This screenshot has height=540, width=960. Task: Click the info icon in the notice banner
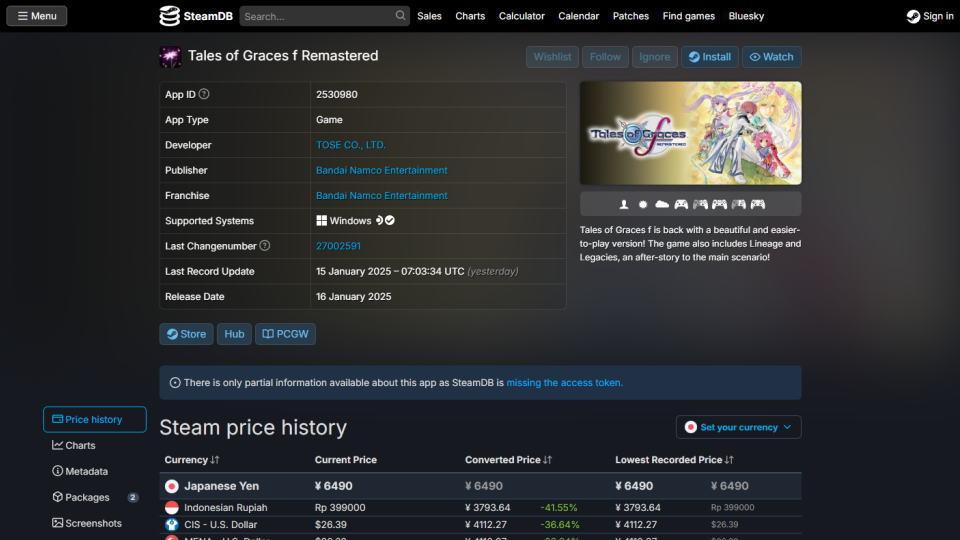(x=175, y=383)
